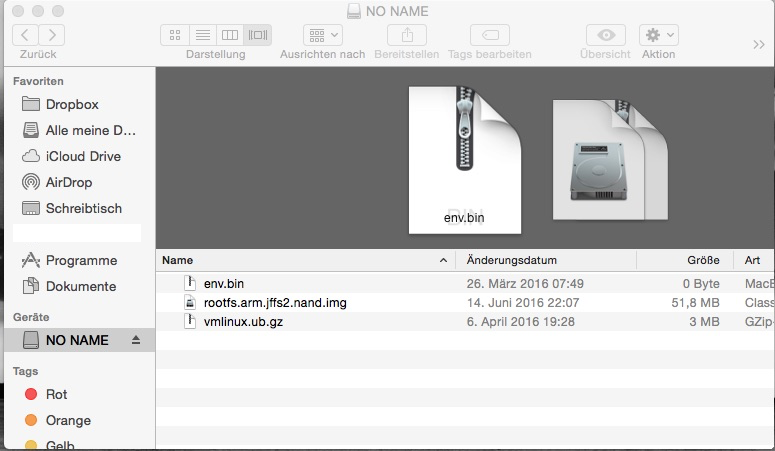
Task: Select the Orange tag in sidebar
Action: click(68, 420)
